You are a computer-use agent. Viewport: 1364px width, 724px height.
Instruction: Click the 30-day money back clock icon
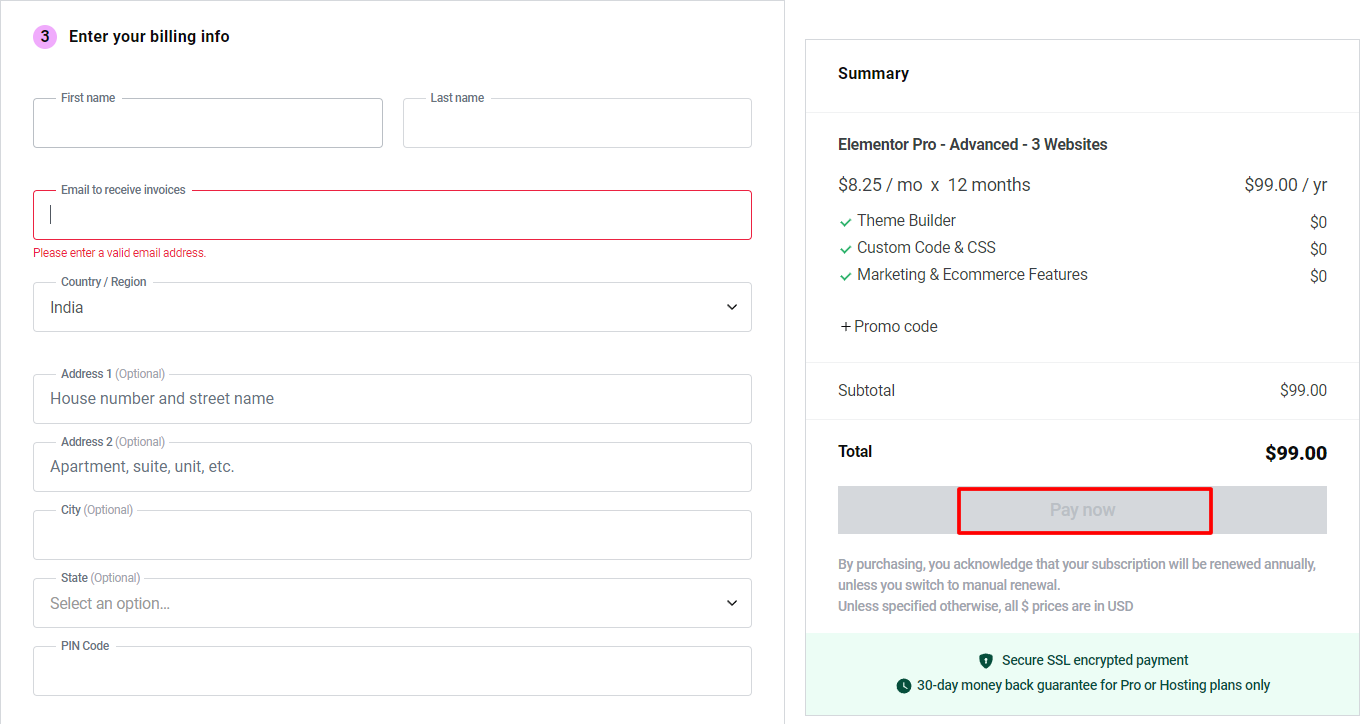(904, 686)
